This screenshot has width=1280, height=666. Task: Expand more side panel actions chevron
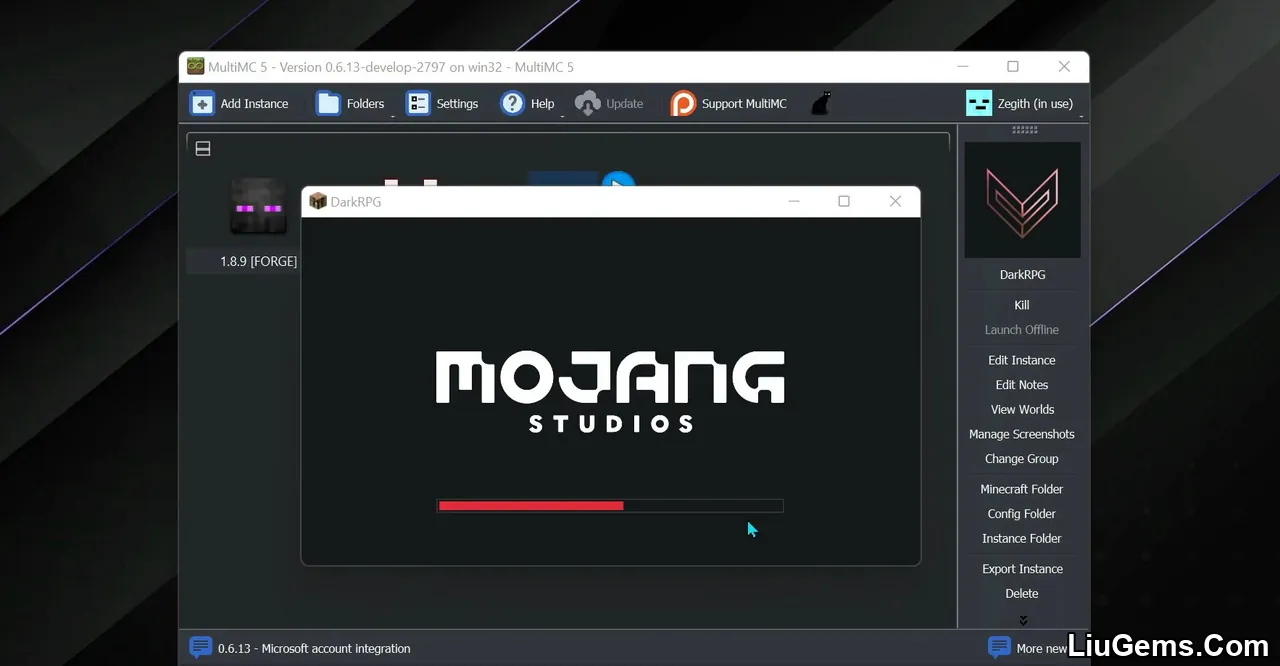click(1023, 620)
